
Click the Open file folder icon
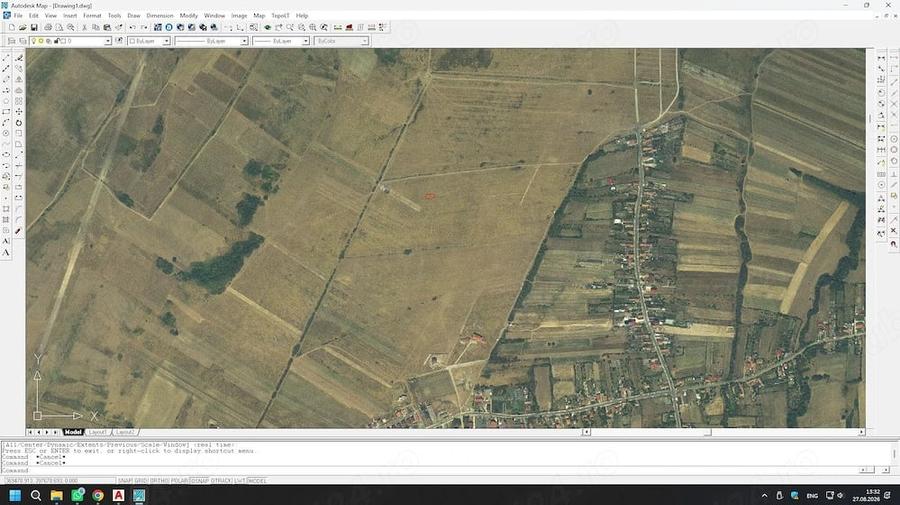[x=22, y=28]
